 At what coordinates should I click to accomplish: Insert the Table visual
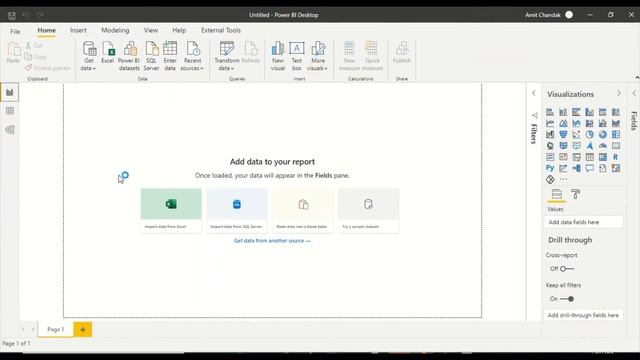[589, 157]
